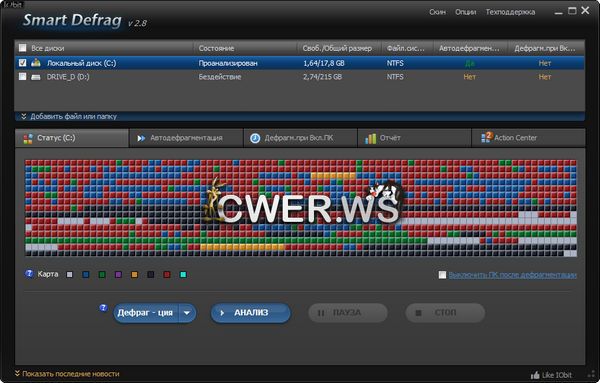Click the purple legend color square
This screenshot has height=383, width=600.
tap(118, 274)
